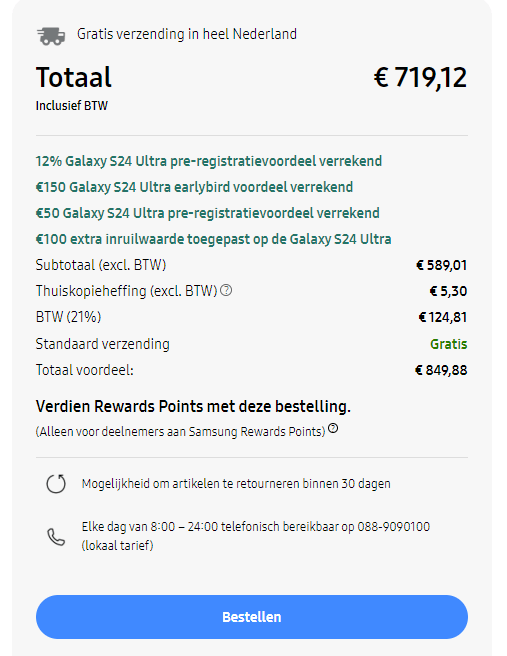The width and height of the screenshot is (507, 656).
Task: Click the circular return arrow icon
Action: tap(56, 484)
